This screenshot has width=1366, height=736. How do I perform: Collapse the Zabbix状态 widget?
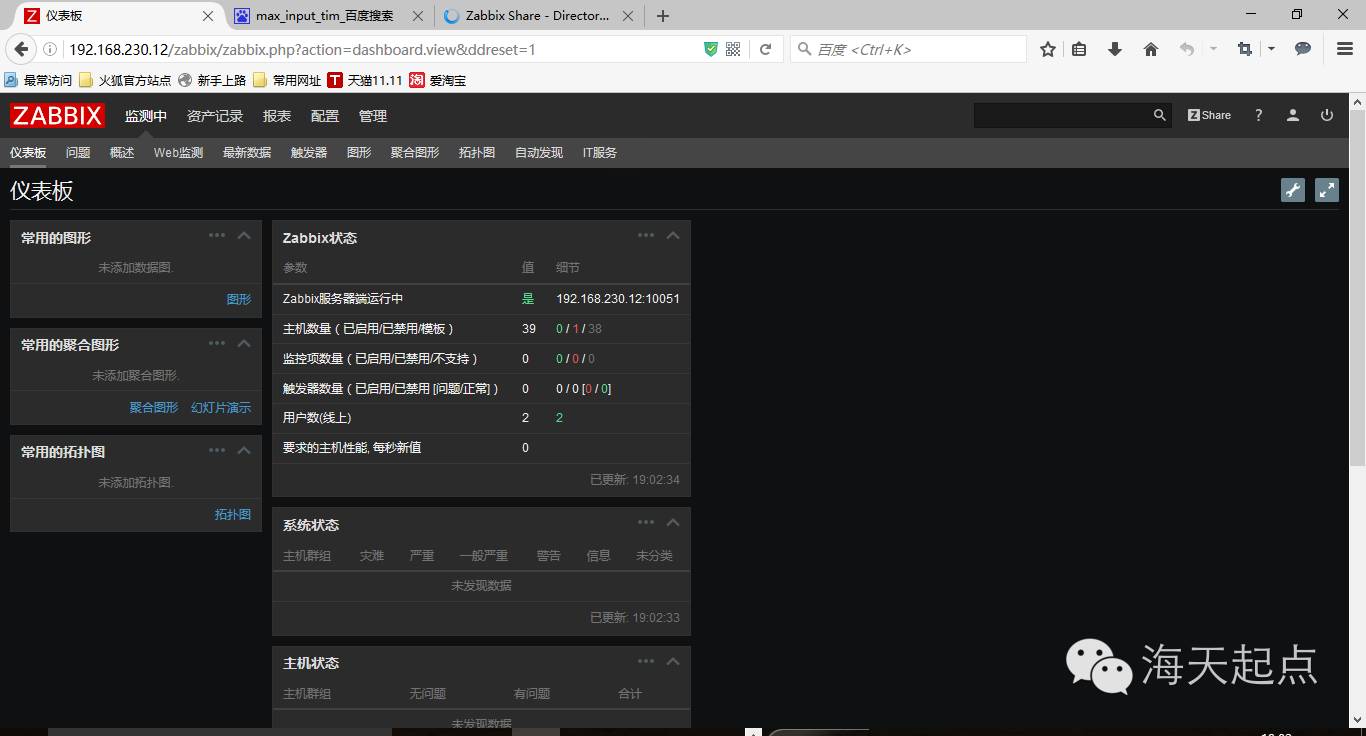click(673, 235)
